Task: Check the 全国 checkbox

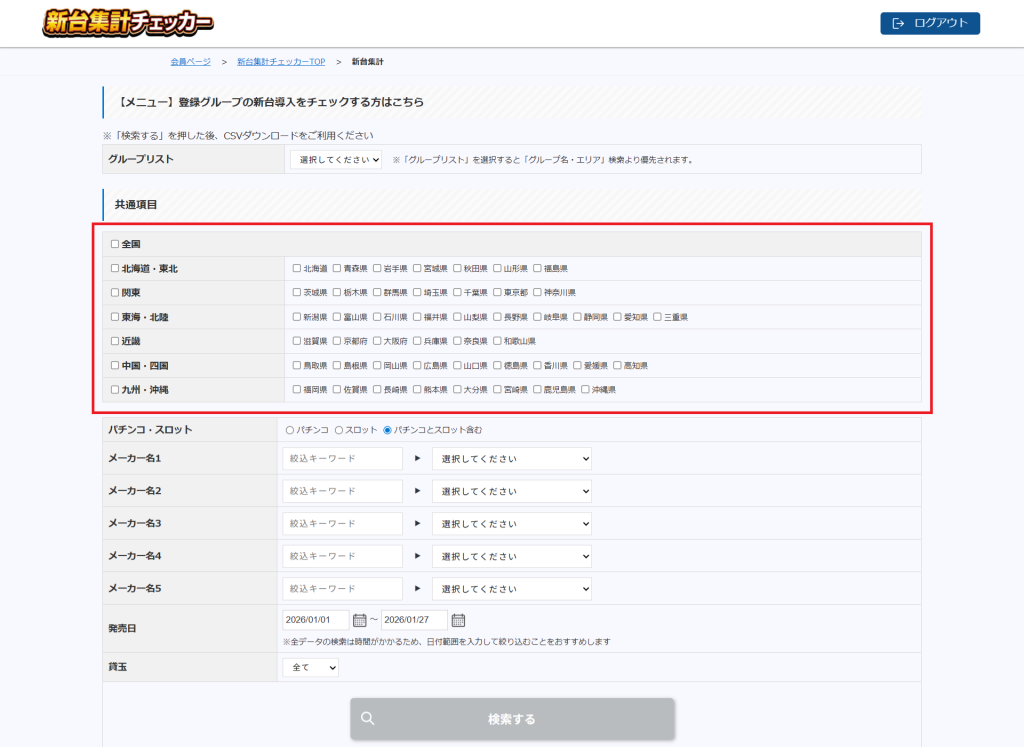Action: tap(115, 244)
